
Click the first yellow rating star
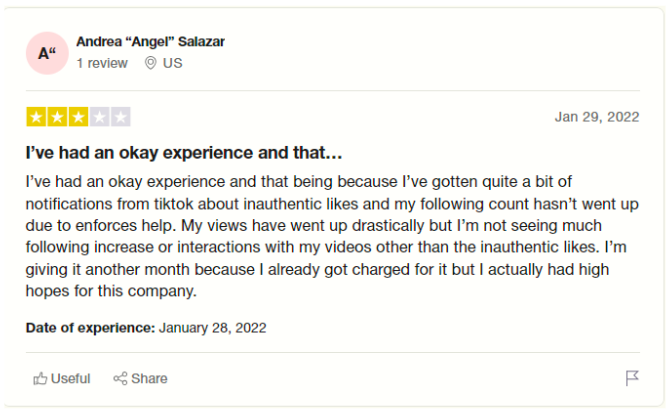point(36,117)
